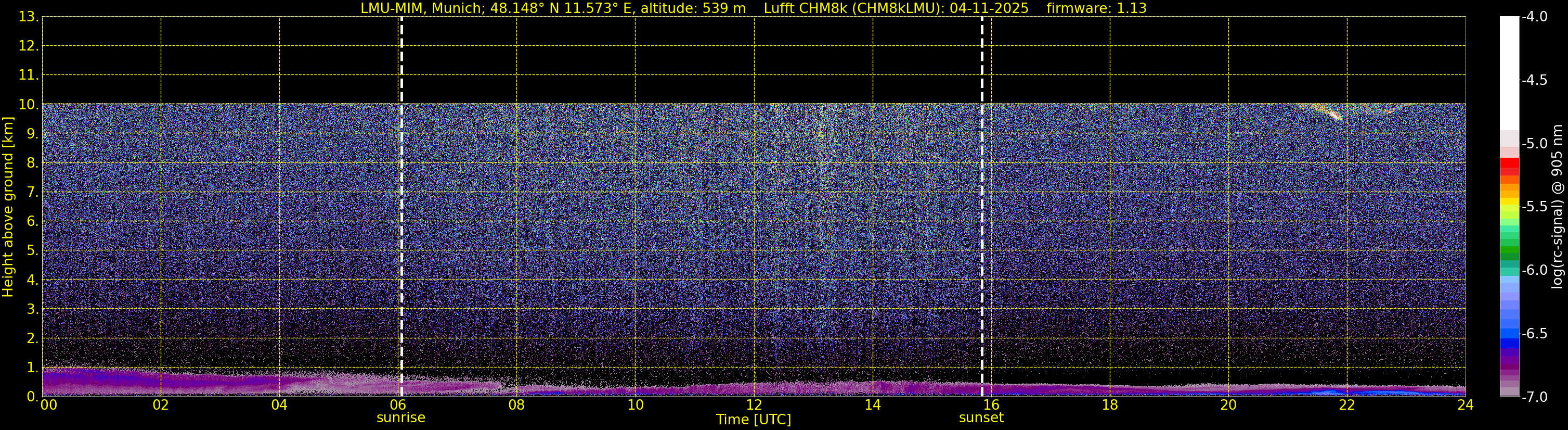
Task: Select the 08 hour tick label
Action: [x=516, y=405]
